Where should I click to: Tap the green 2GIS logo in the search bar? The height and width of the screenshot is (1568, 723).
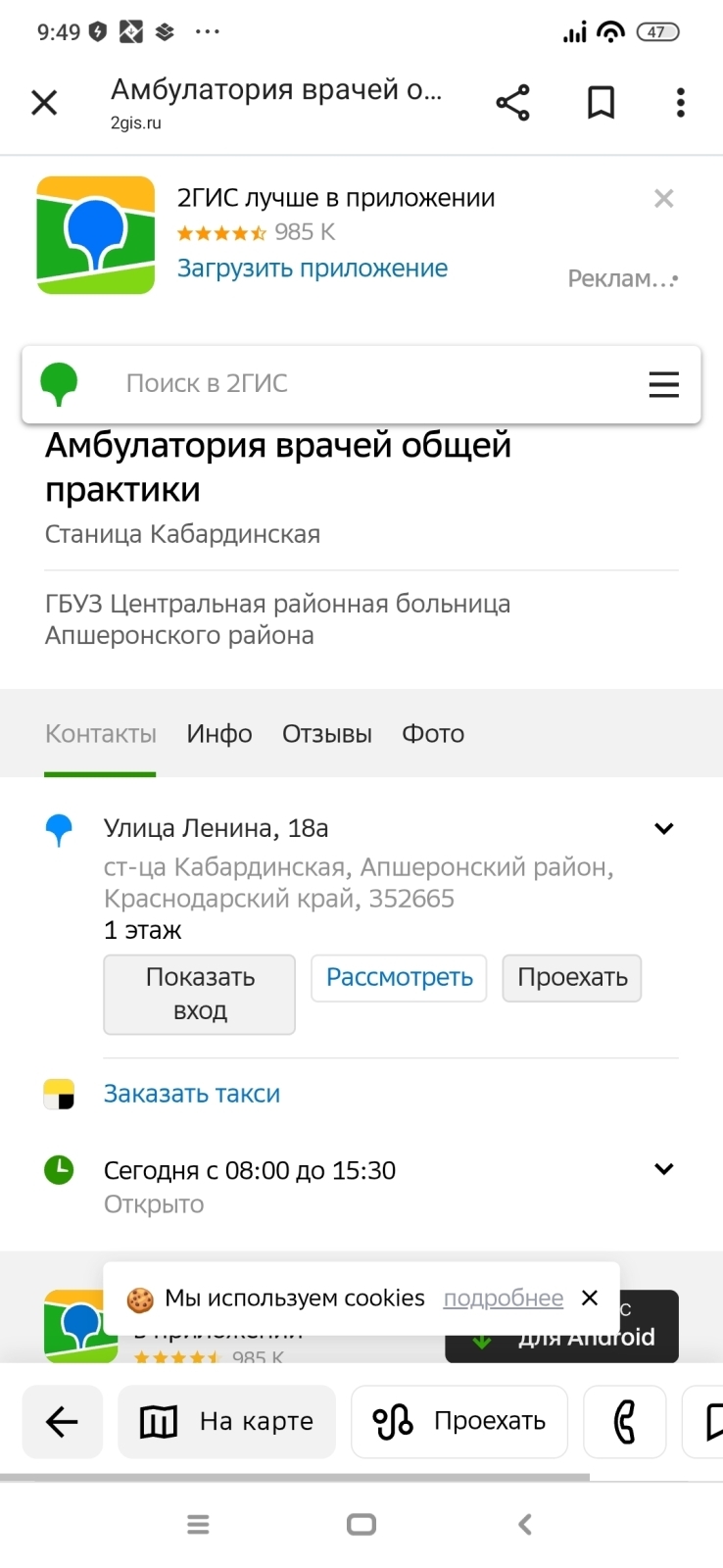(59, 384)
